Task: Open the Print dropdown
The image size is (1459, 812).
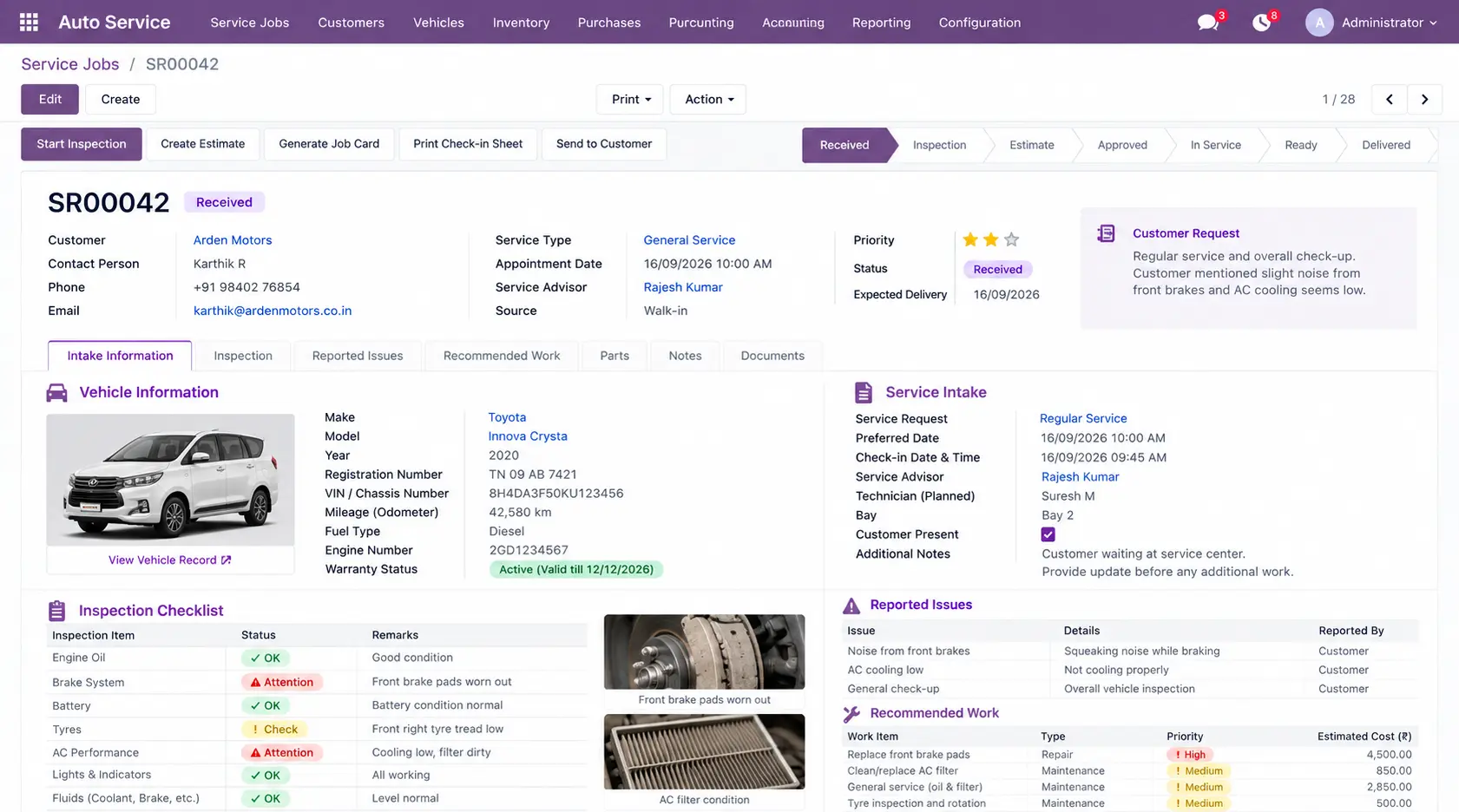Action: point(630,99)
